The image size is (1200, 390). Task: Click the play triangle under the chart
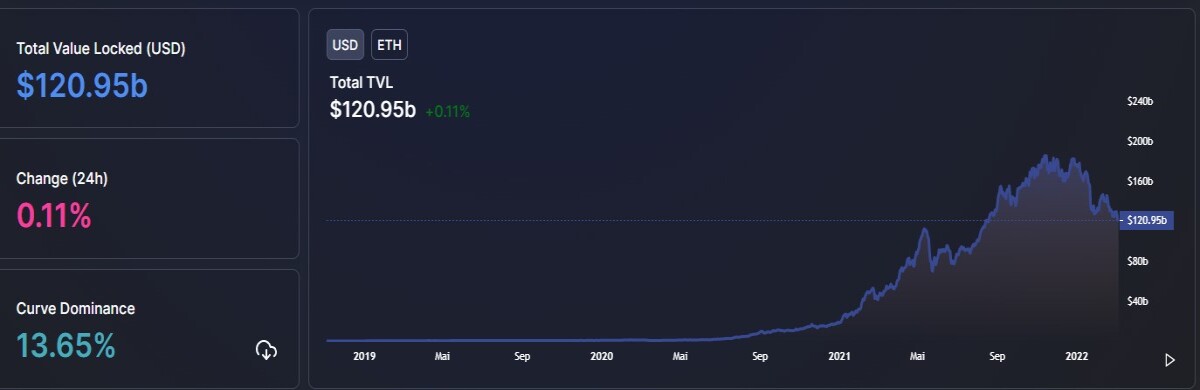(1170, 360)
